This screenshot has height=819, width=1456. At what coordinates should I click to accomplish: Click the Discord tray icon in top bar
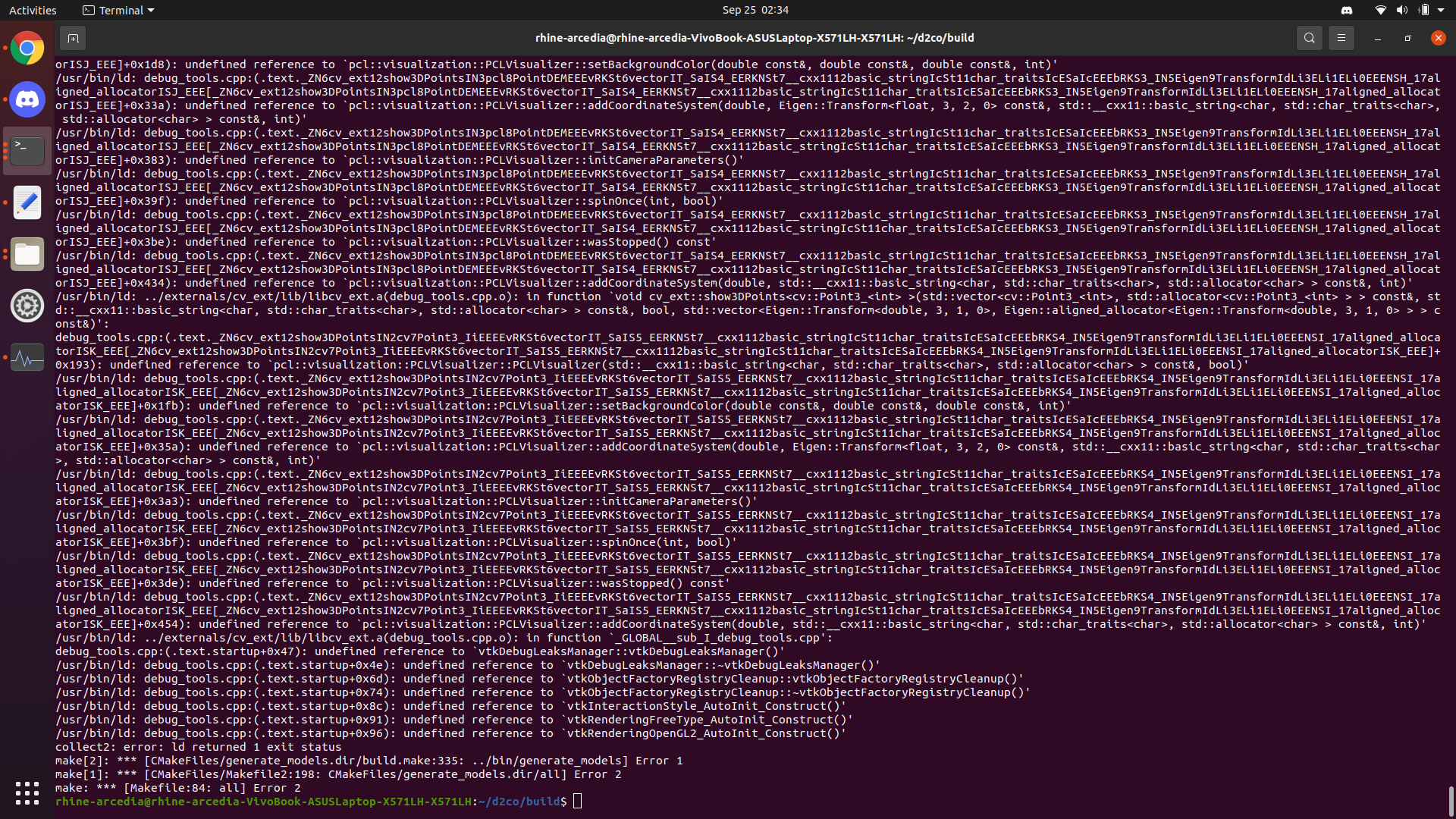coord(1347,10)
